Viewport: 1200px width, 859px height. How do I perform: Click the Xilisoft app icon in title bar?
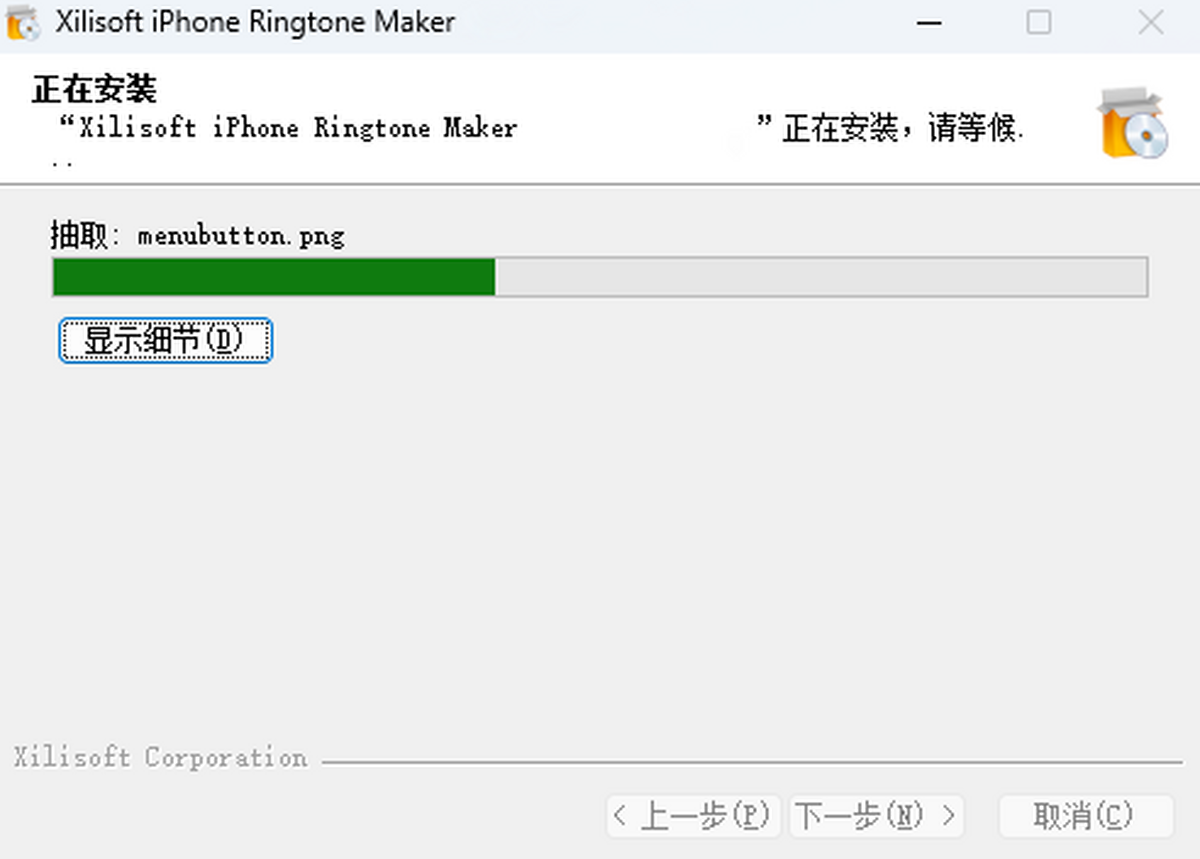(x=23, y=23)
